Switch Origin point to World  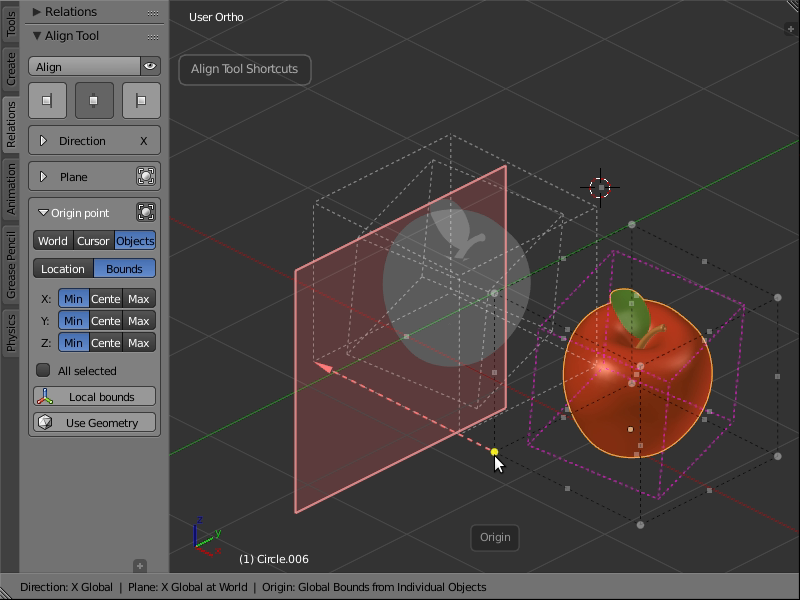51,240
